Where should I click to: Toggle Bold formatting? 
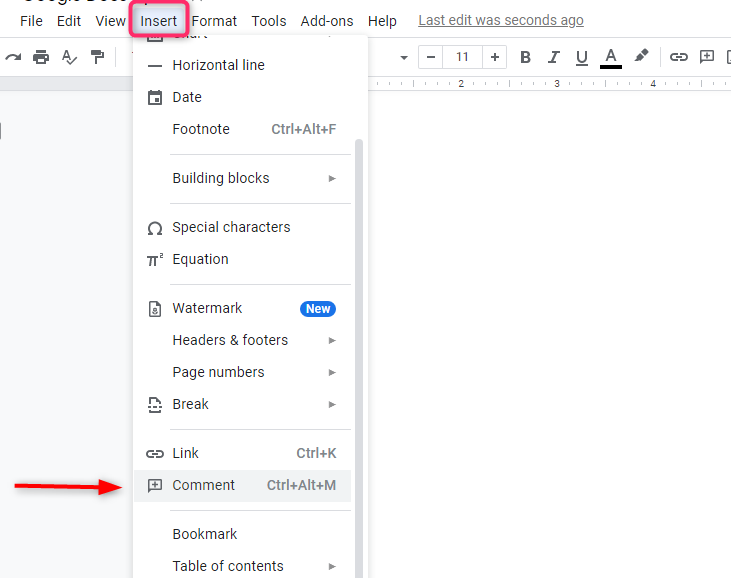pos(525,57)
